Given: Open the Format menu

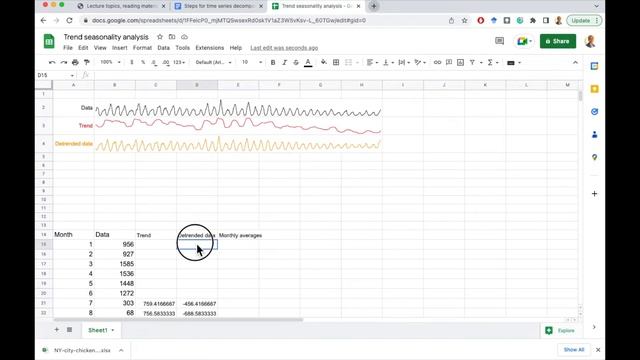Looking at the screenshot, I should tap(142, 48).
